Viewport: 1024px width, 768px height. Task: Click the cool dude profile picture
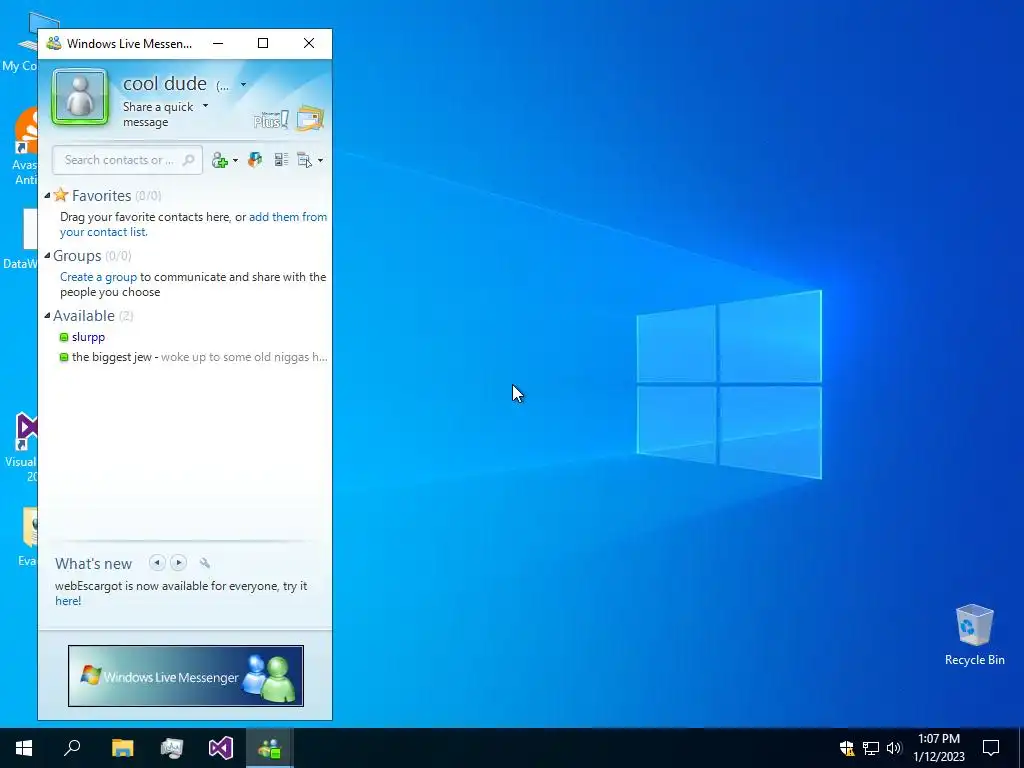(80, 97)
